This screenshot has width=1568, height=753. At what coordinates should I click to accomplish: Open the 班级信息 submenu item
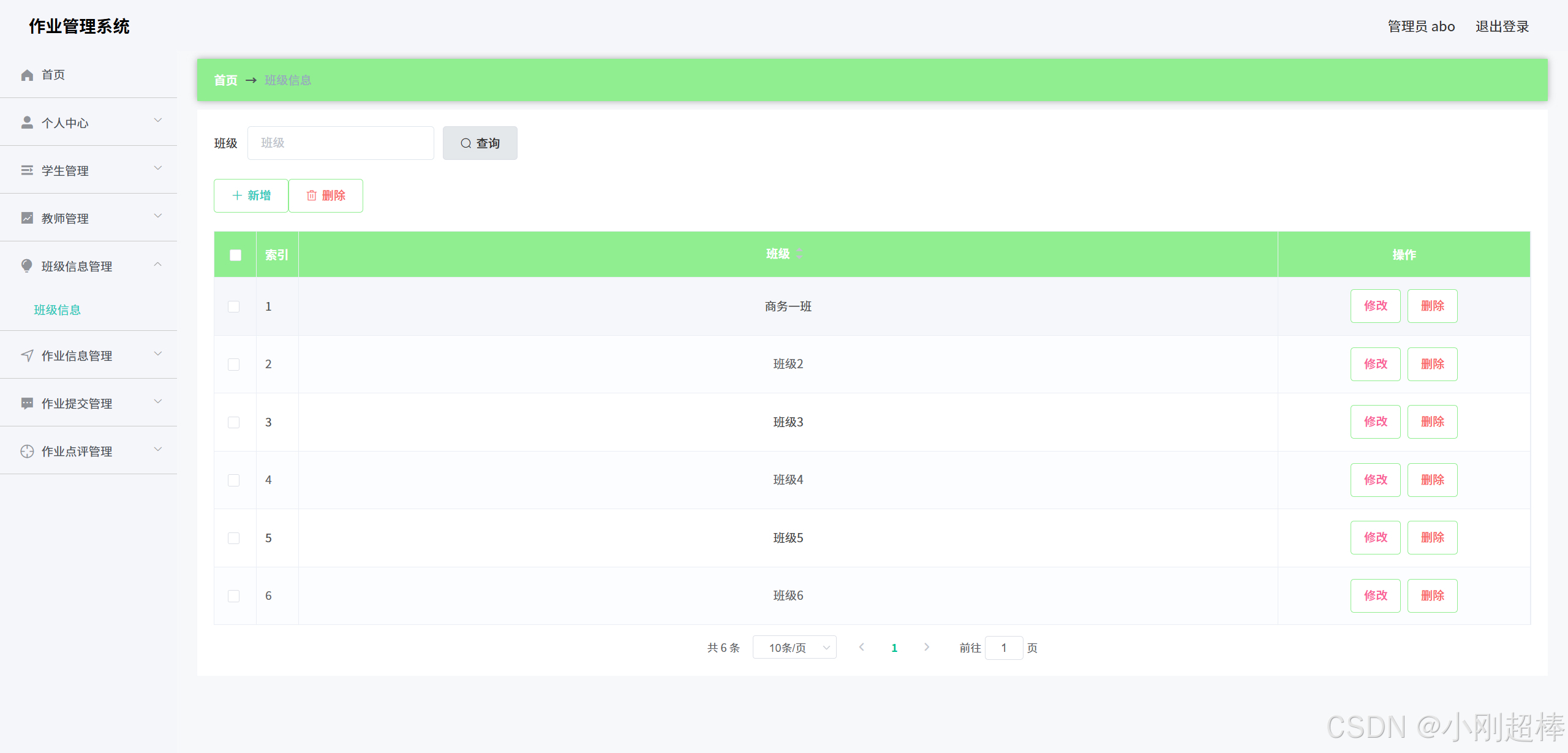coord(58,310)
